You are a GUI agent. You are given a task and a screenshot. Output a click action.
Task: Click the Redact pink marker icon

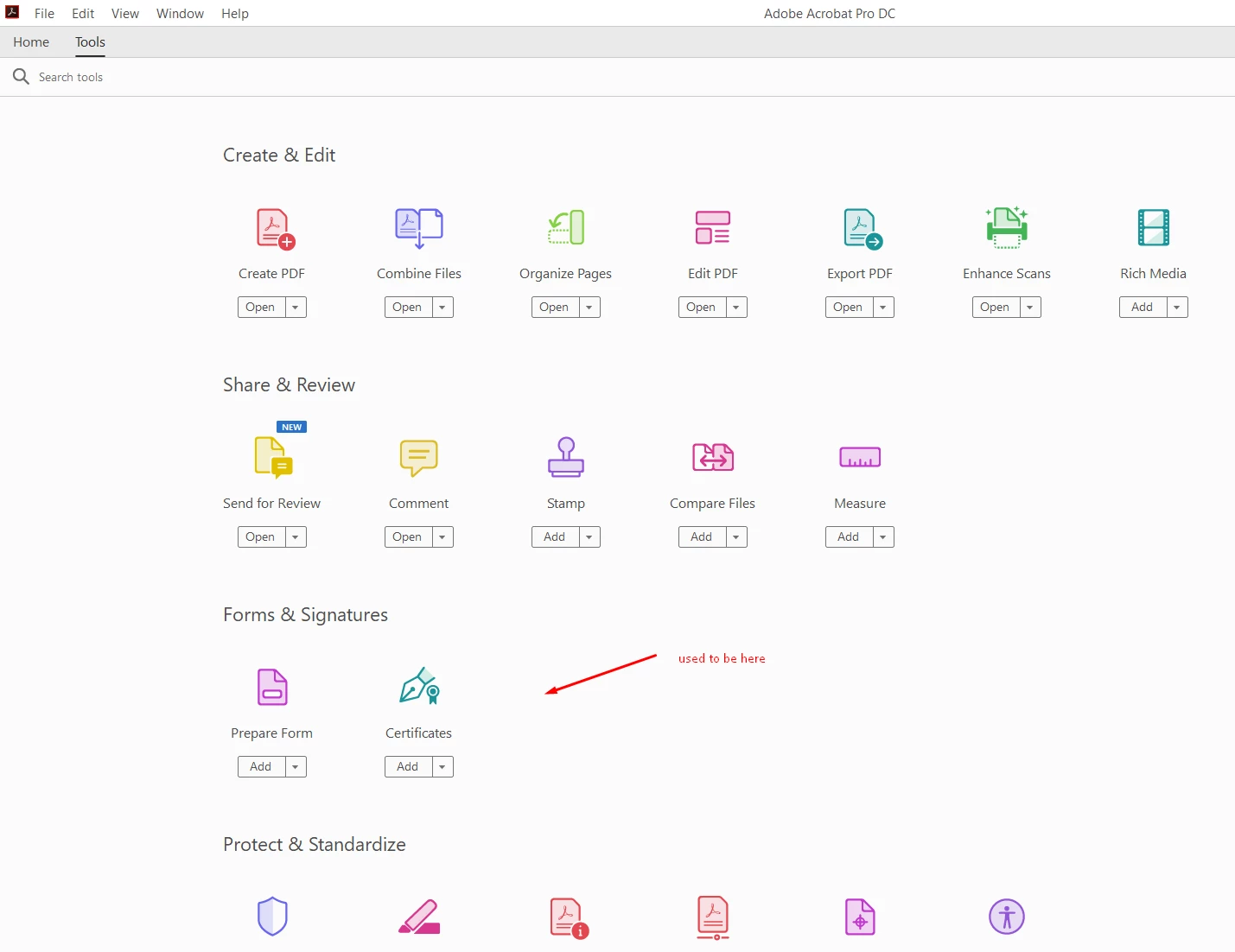pyautogui.click(x=419, y=917)
